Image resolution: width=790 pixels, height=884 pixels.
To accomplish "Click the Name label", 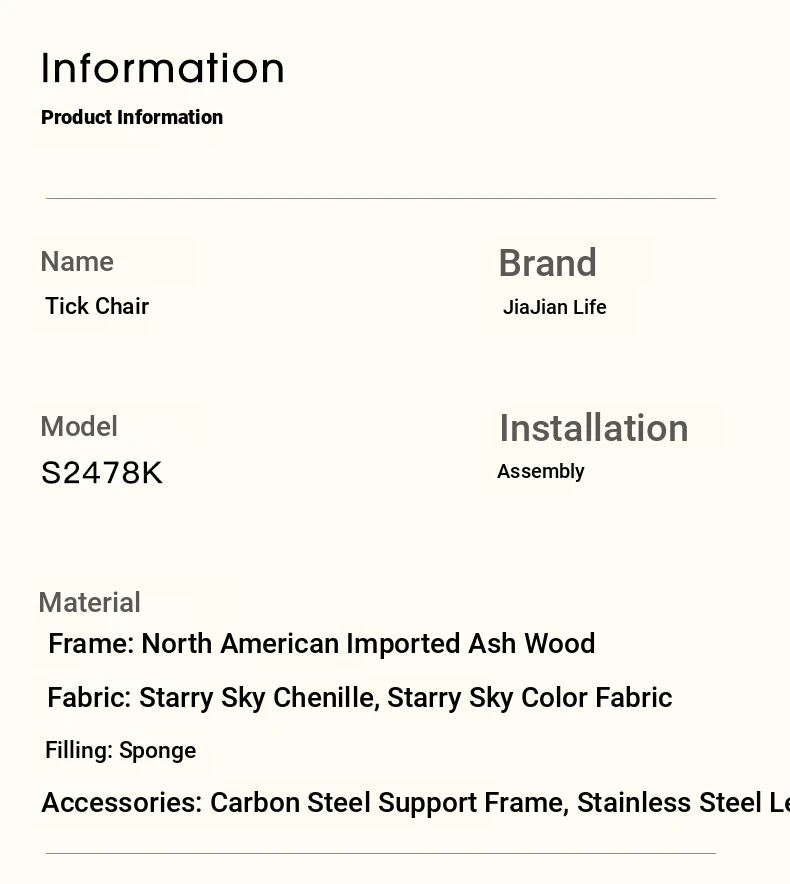I will [77, 262].
